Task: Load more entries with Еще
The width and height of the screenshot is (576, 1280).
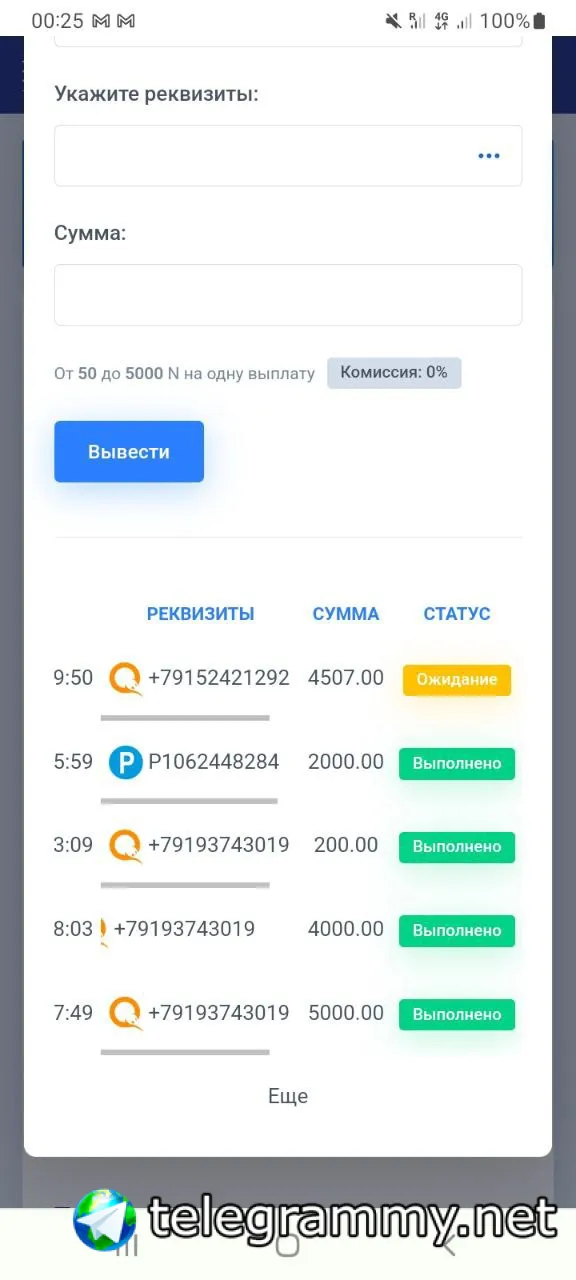Action: (x=288, y=1096)
